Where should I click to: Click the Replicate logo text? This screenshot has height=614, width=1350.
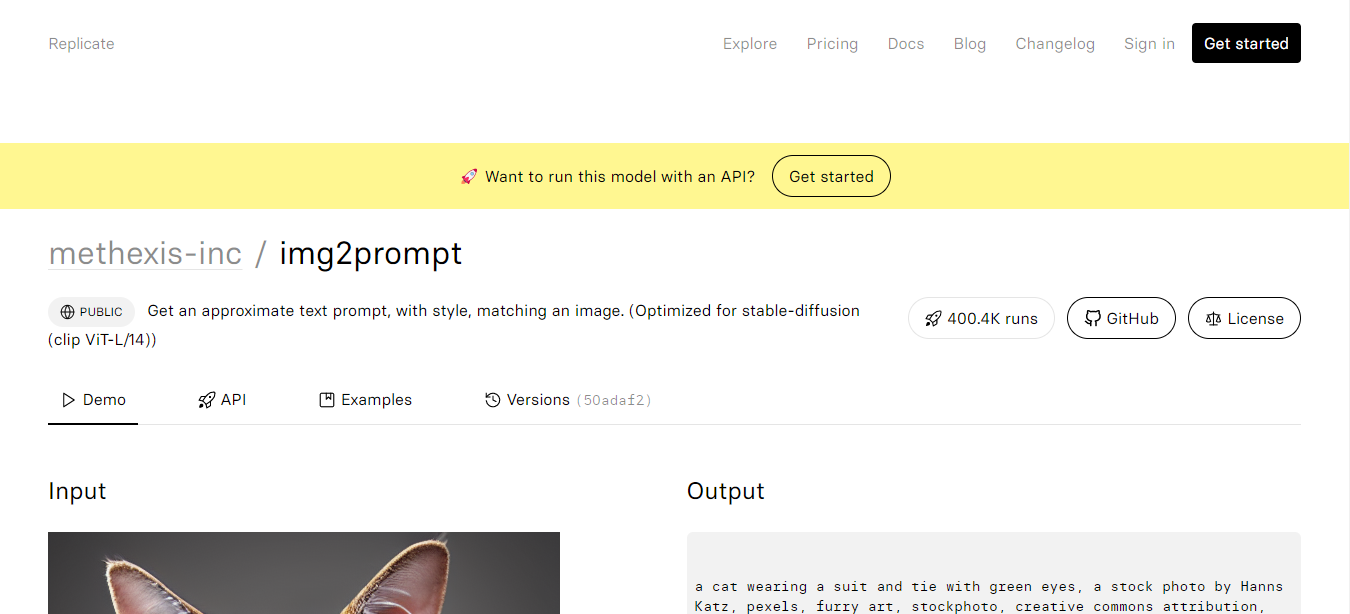81,44
